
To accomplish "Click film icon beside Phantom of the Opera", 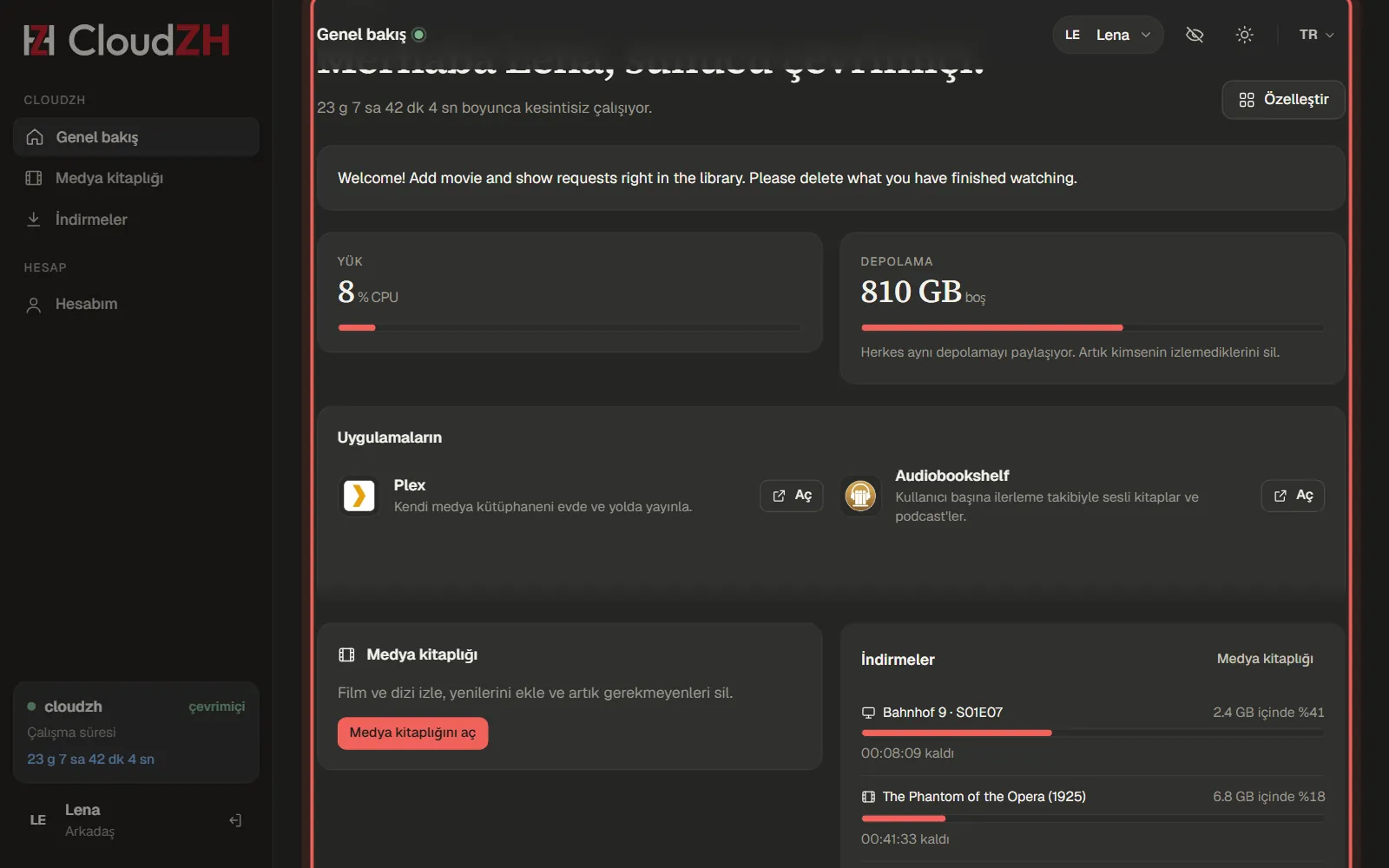I will [868, 797].
